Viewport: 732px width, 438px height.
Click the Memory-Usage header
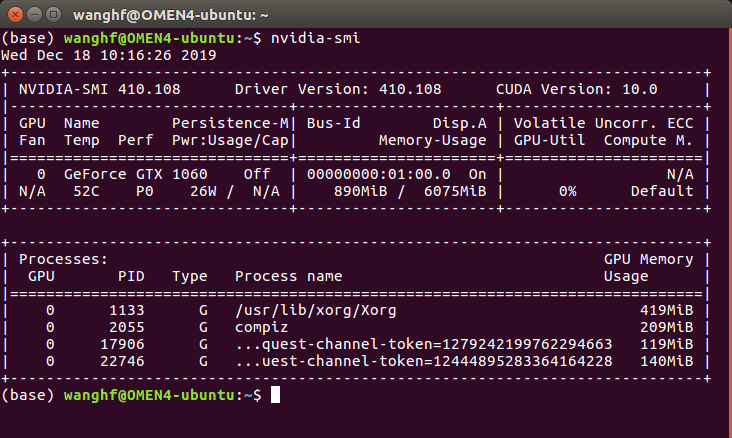pyautogui.click(x=433, y=140)
